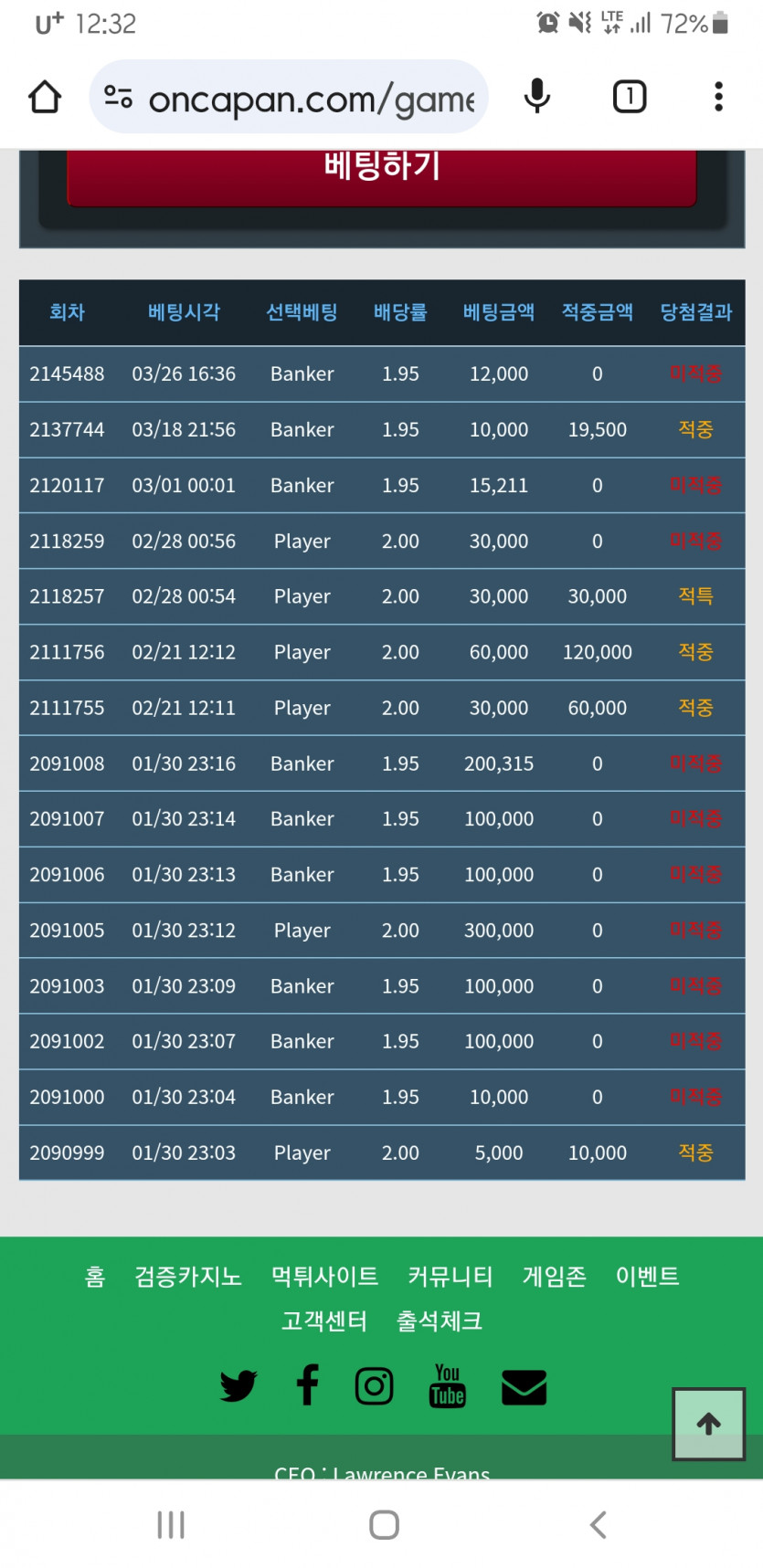Open the Twitter icon in footer
The height and width of the screenshot is (1568, 763).
pyautogui.click(x=238, y=1386)
